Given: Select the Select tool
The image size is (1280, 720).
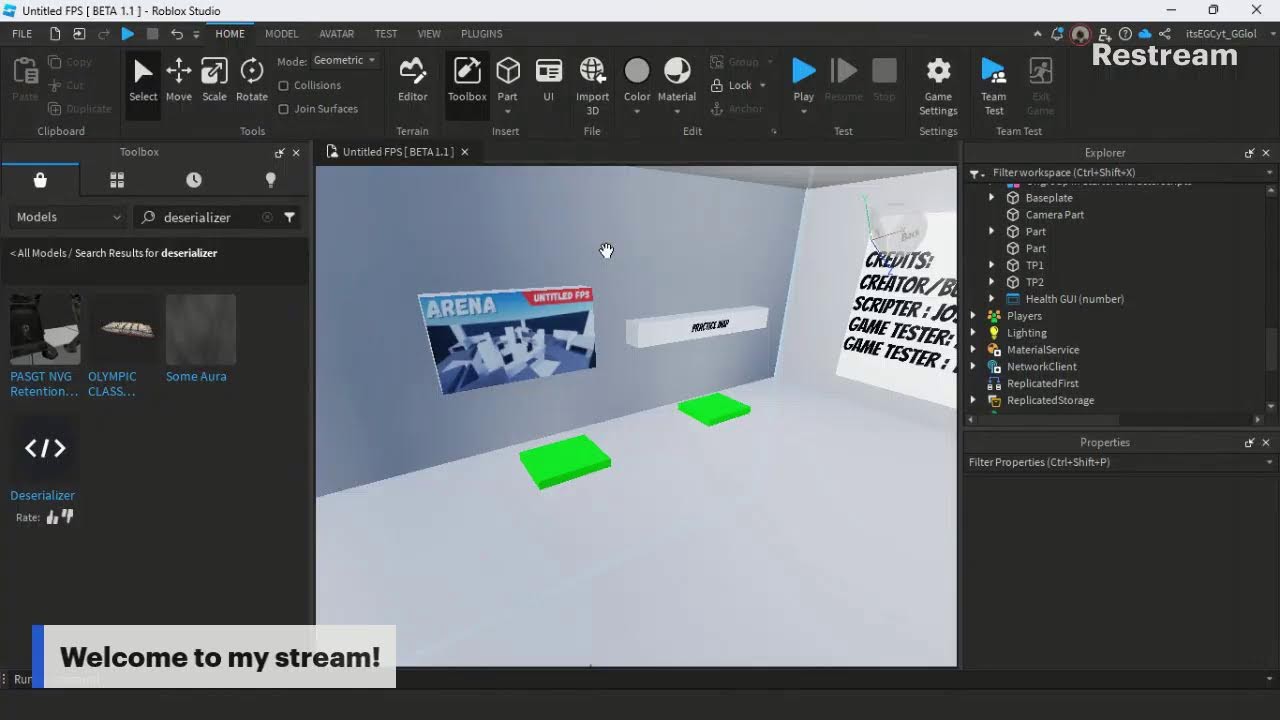Looking at the screenshot, I should coord(143,80).
